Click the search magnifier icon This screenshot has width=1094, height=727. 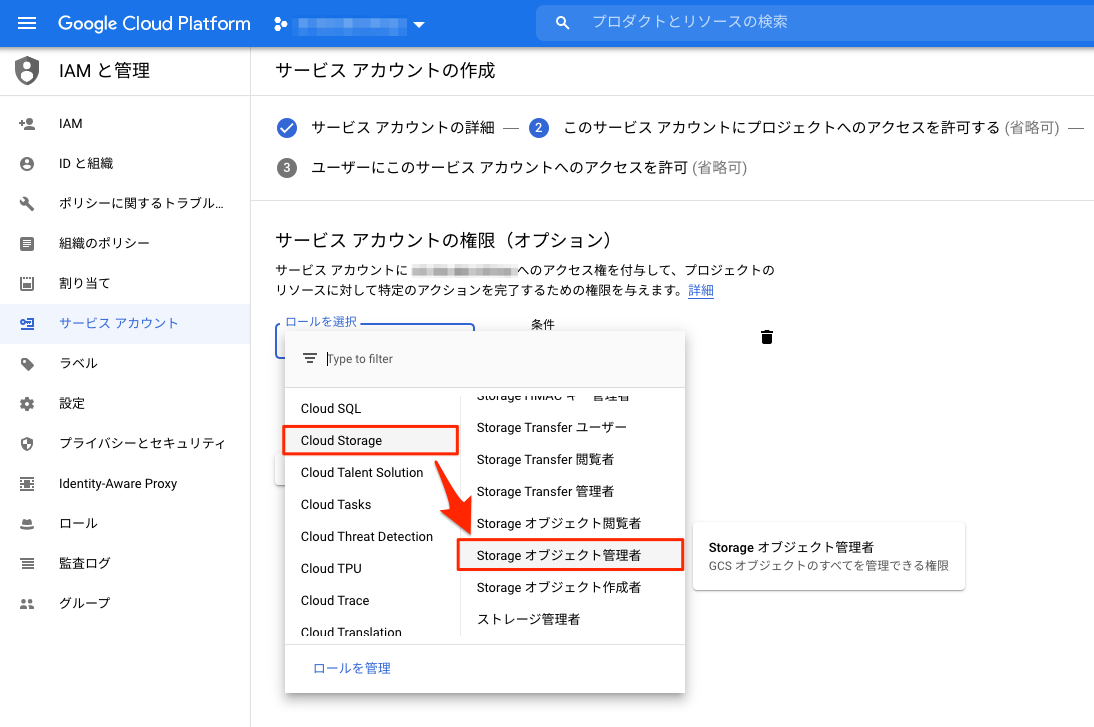562,23
